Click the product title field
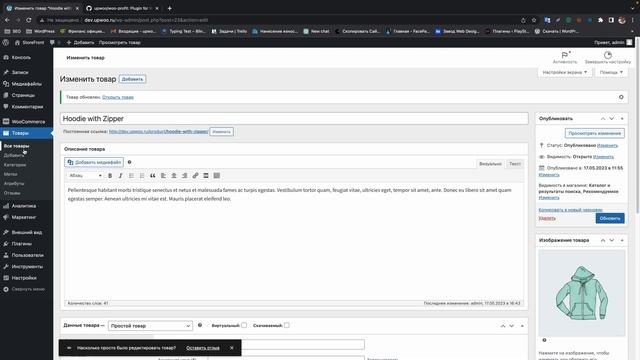The image size is (640, 360). tap(294, 119)
